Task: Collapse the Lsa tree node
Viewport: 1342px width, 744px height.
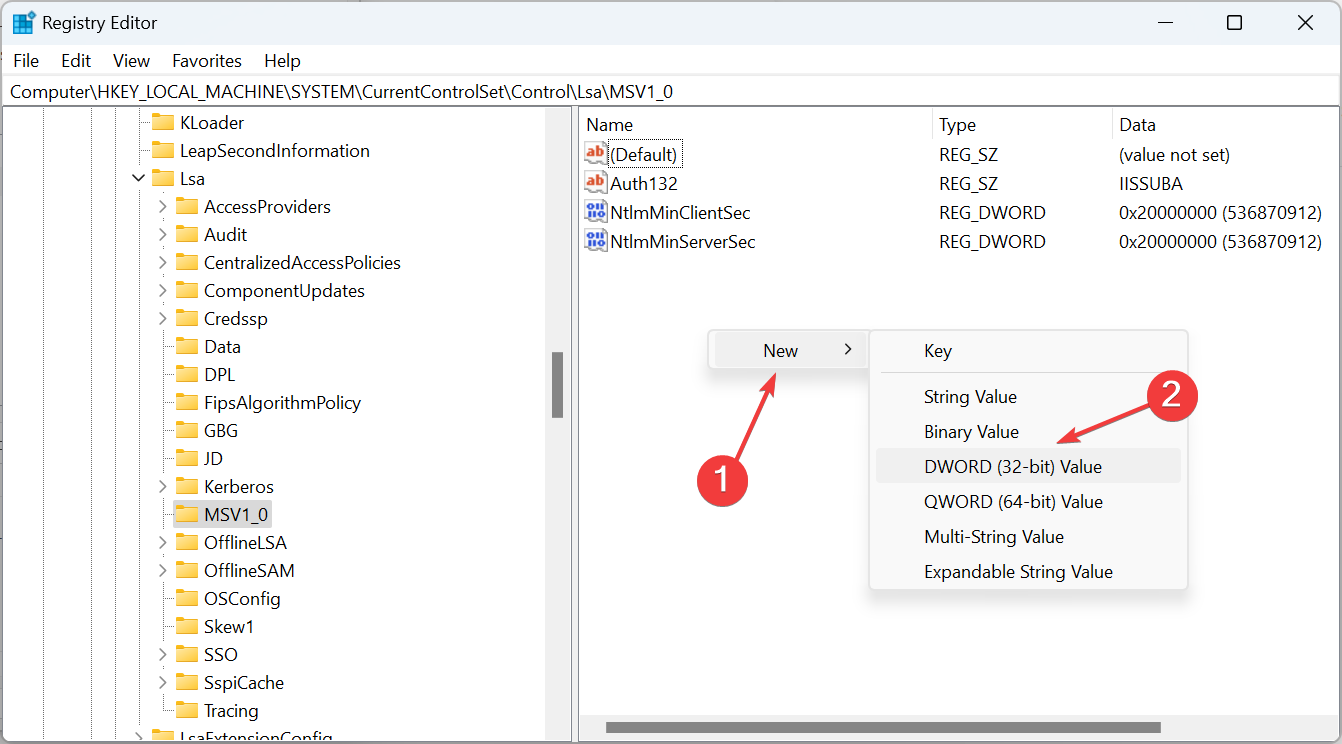Action: tap(138, 178)
